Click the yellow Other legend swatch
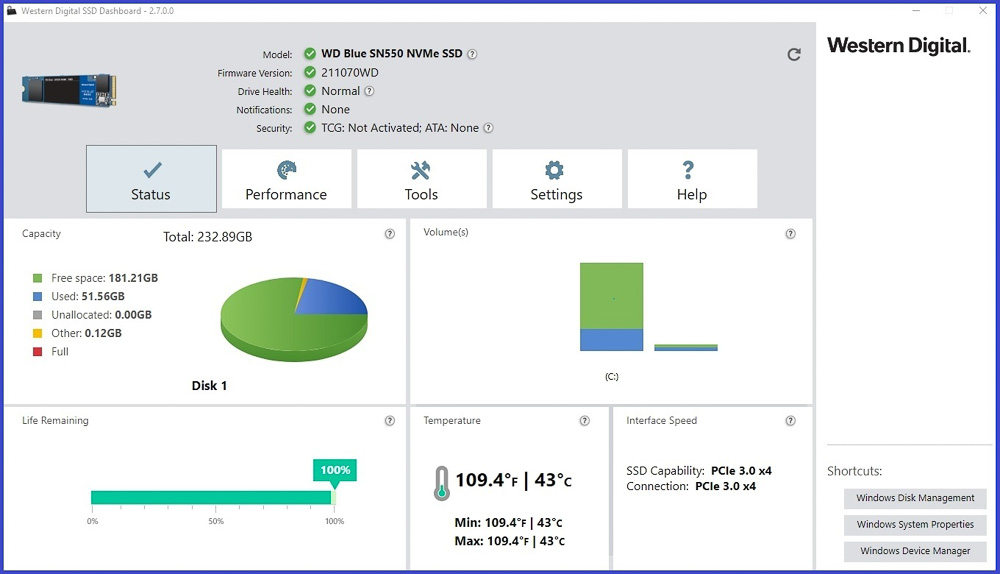Viewport: 1000px width, 574px height. [x=38, y=334]
